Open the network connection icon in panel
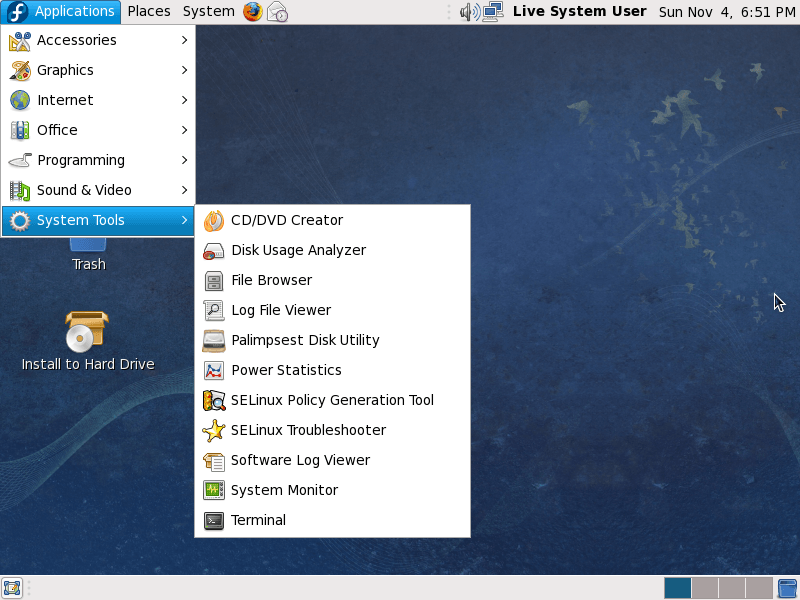Image resolution: width=800 pixels, height=600 pixels. click(x=492, y=12)
